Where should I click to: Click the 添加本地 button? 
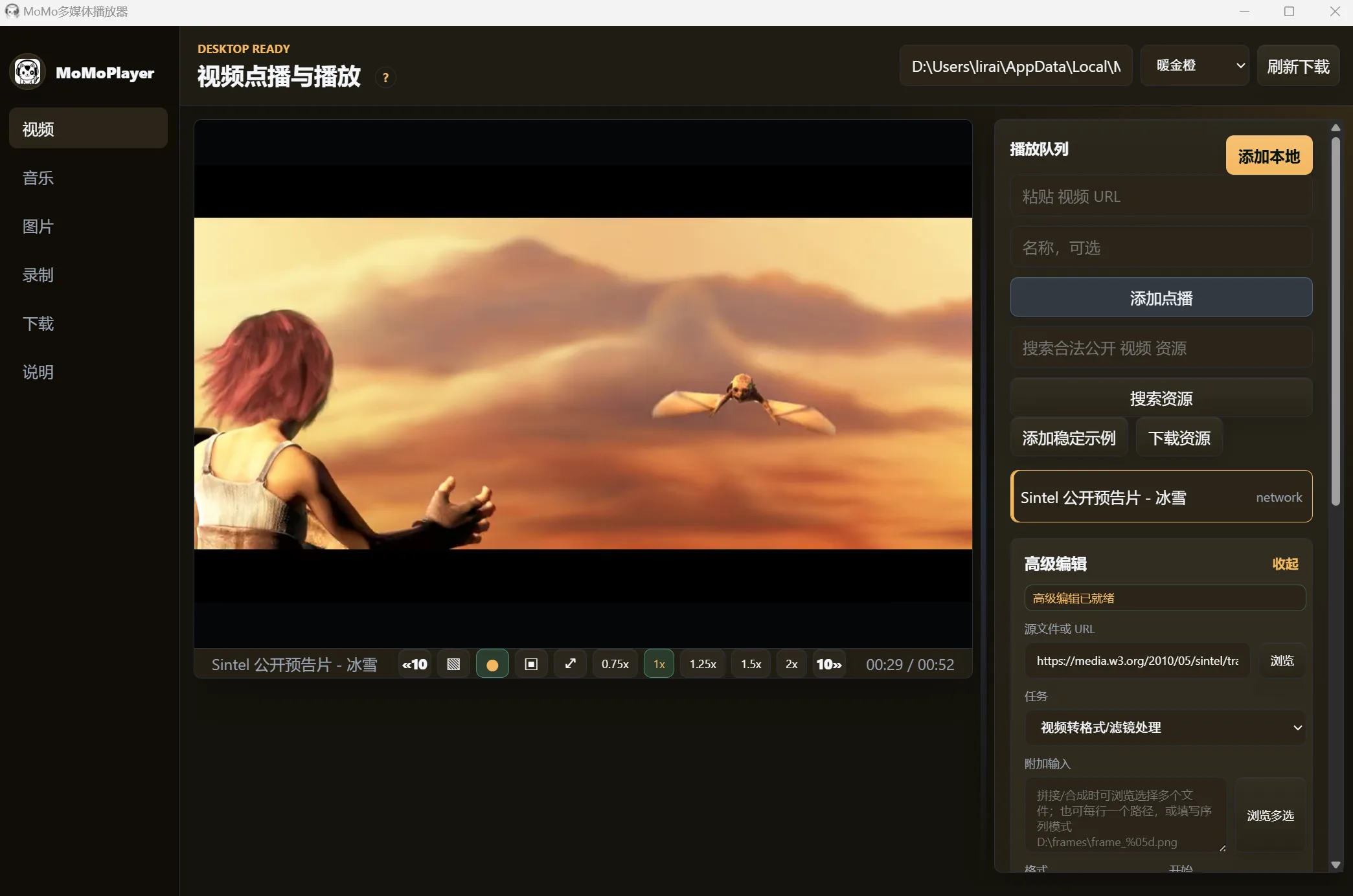[1269, 155]
